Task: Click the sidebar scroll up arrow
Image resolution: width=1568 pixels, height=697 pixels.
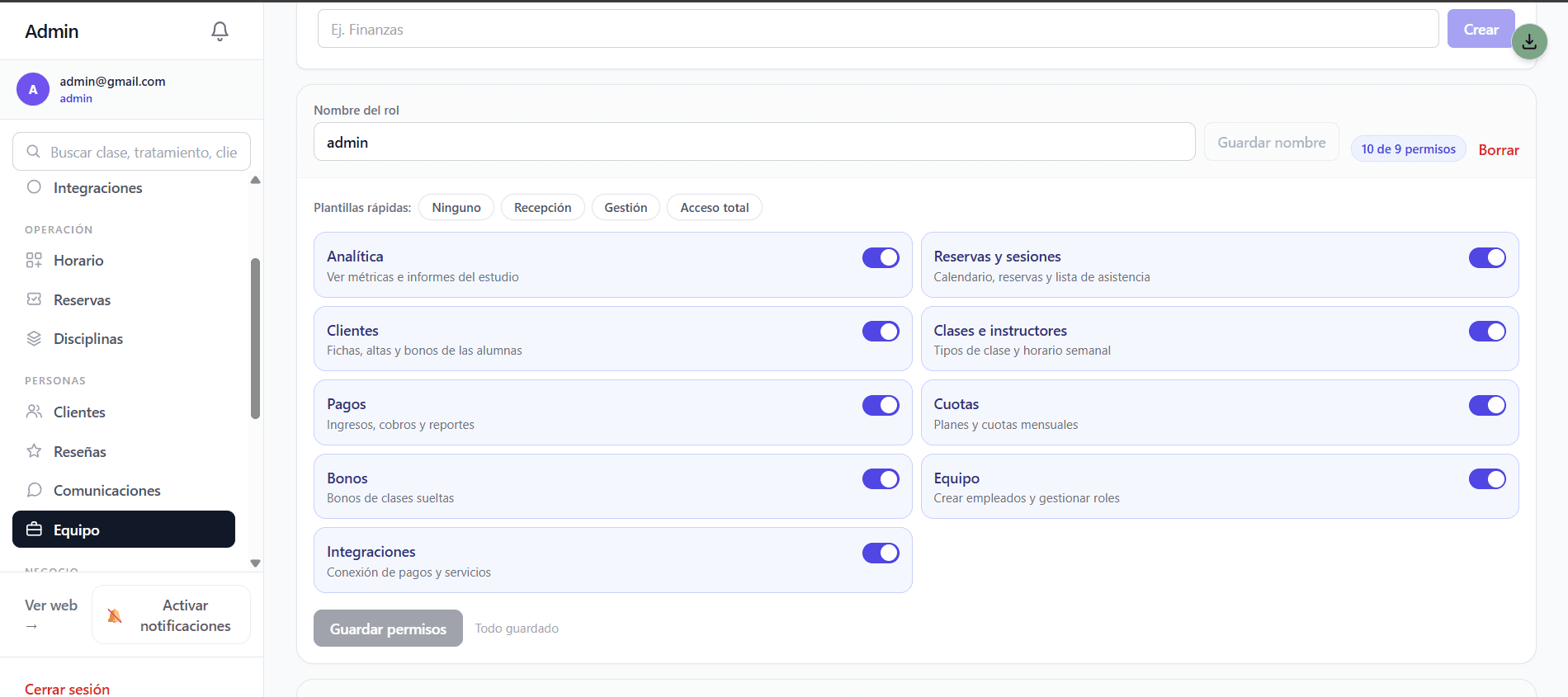Action: tap(255, 180)
